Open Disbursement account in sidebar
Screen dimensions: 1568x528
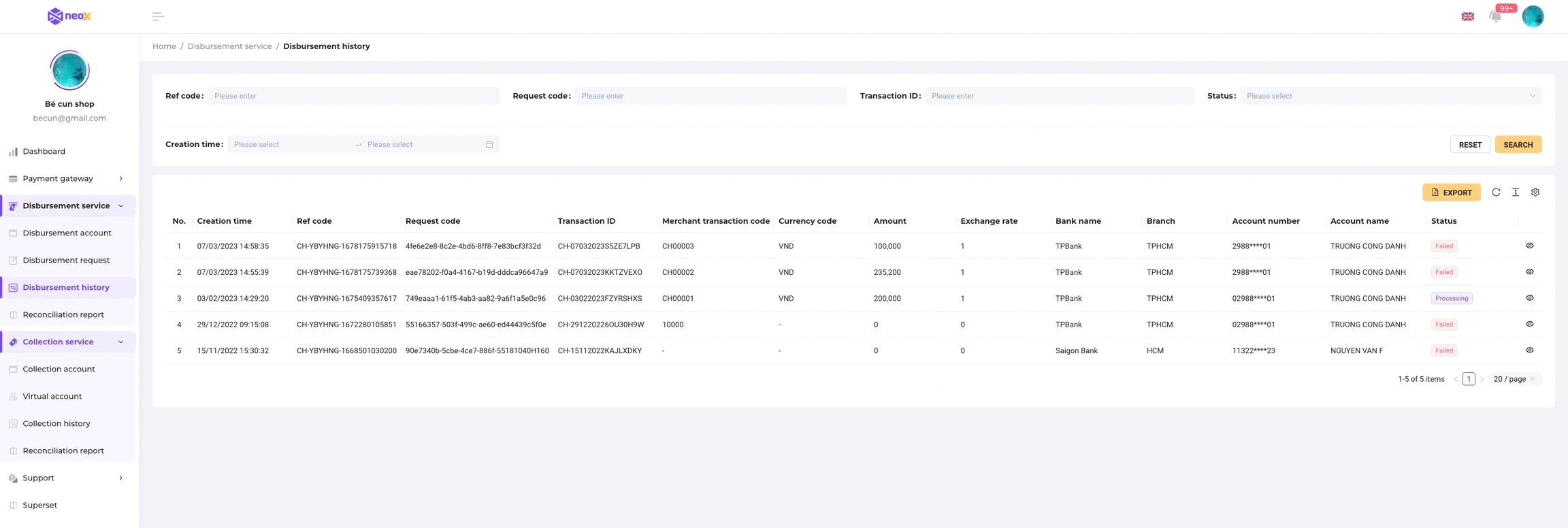click(67, 233)
